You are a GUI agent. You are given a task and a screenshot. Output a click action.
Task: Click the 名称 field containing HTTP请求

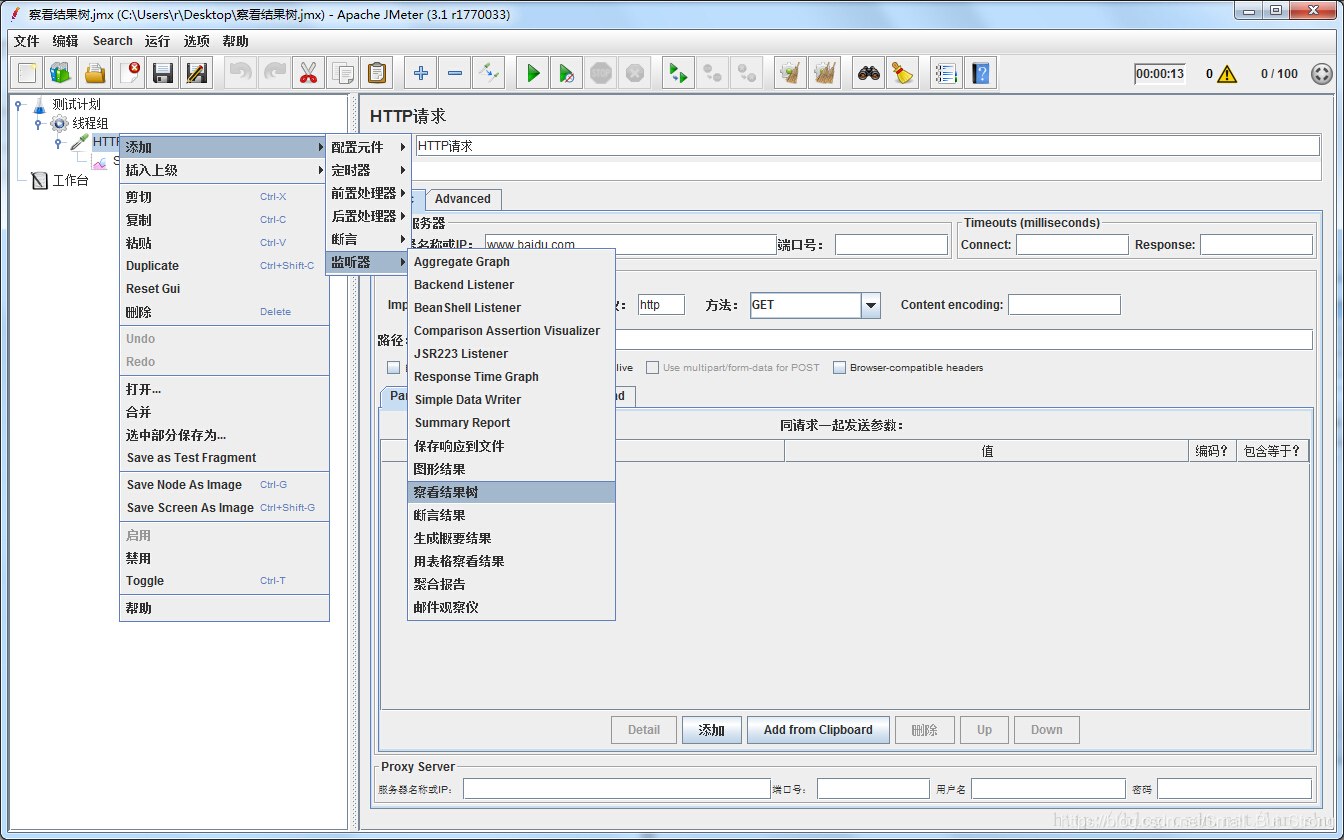[x=866, y=146]
